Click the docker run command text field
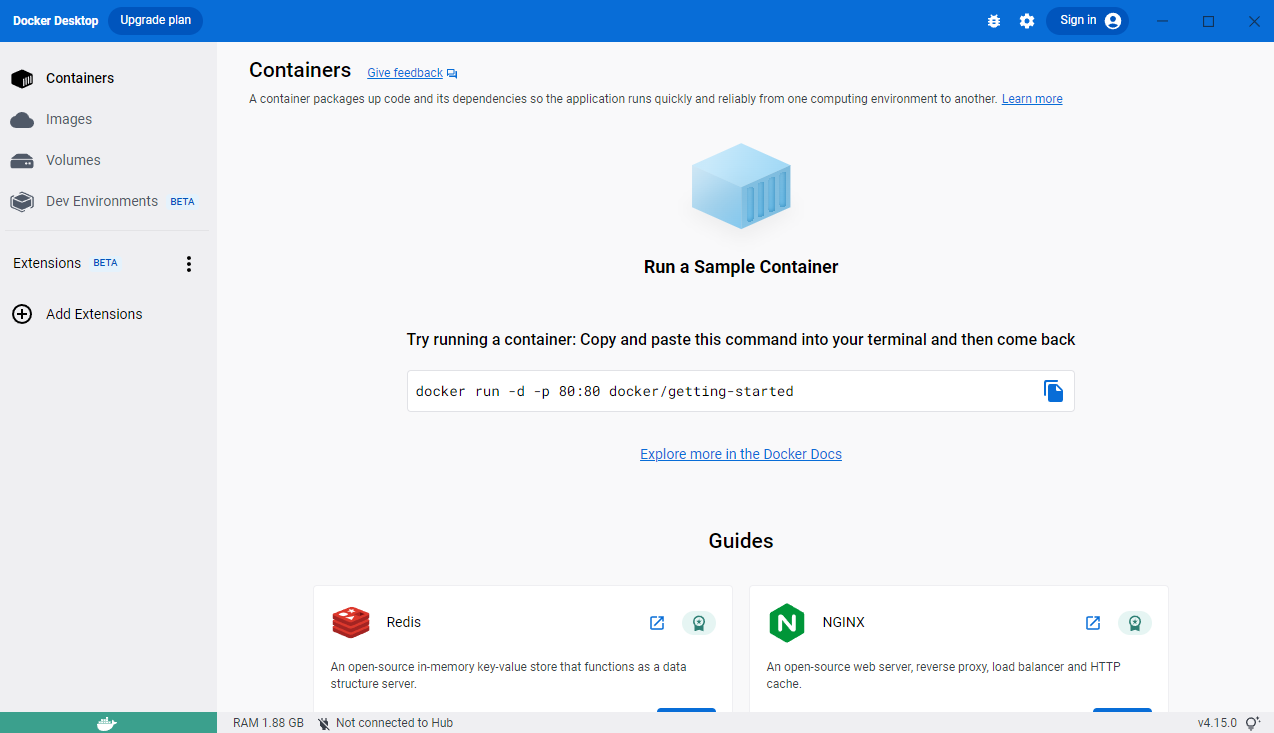The image size is (1274, 733). tap(740, 391)
